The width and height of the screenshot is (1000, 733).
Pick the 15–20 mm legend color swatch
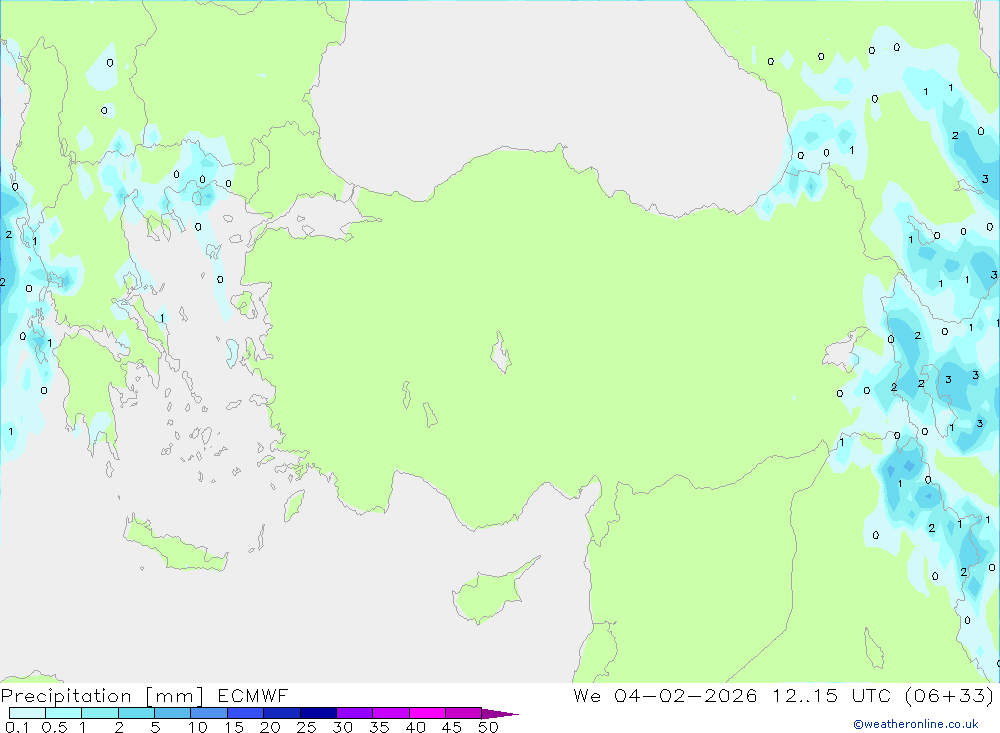[246, 713]
